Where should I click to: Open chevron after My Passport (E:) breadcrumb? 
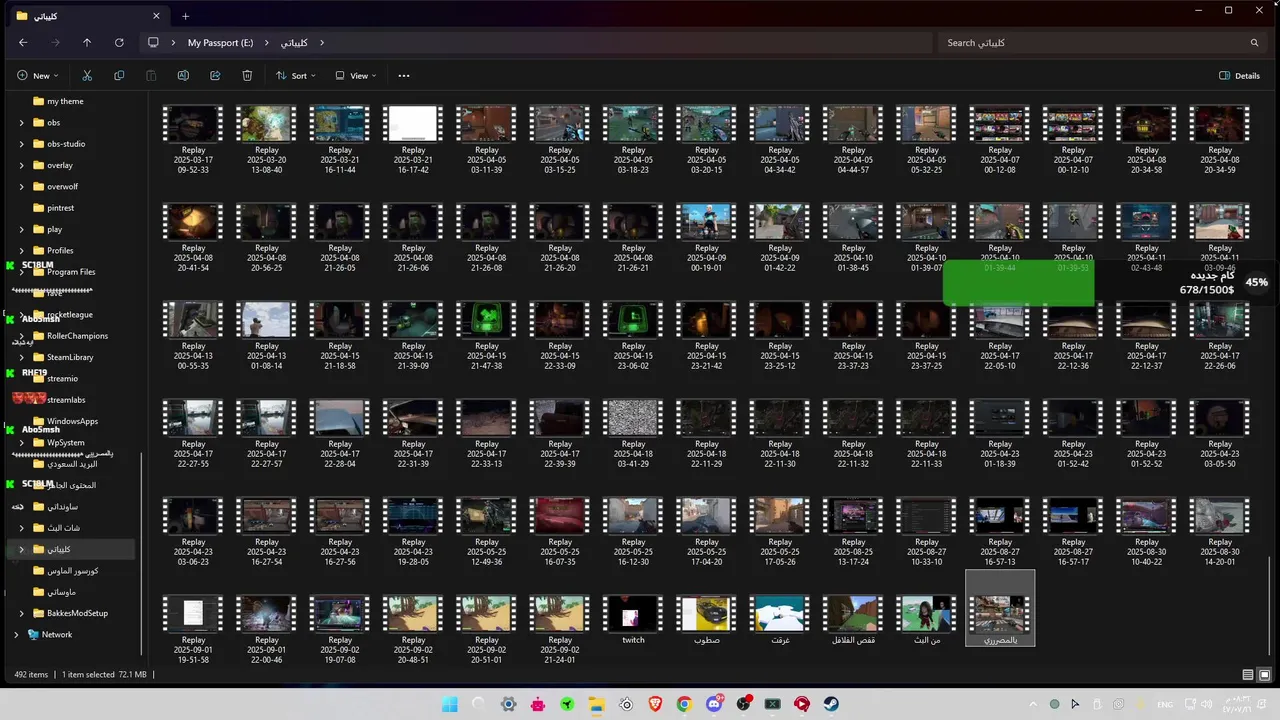pos(265,43)
